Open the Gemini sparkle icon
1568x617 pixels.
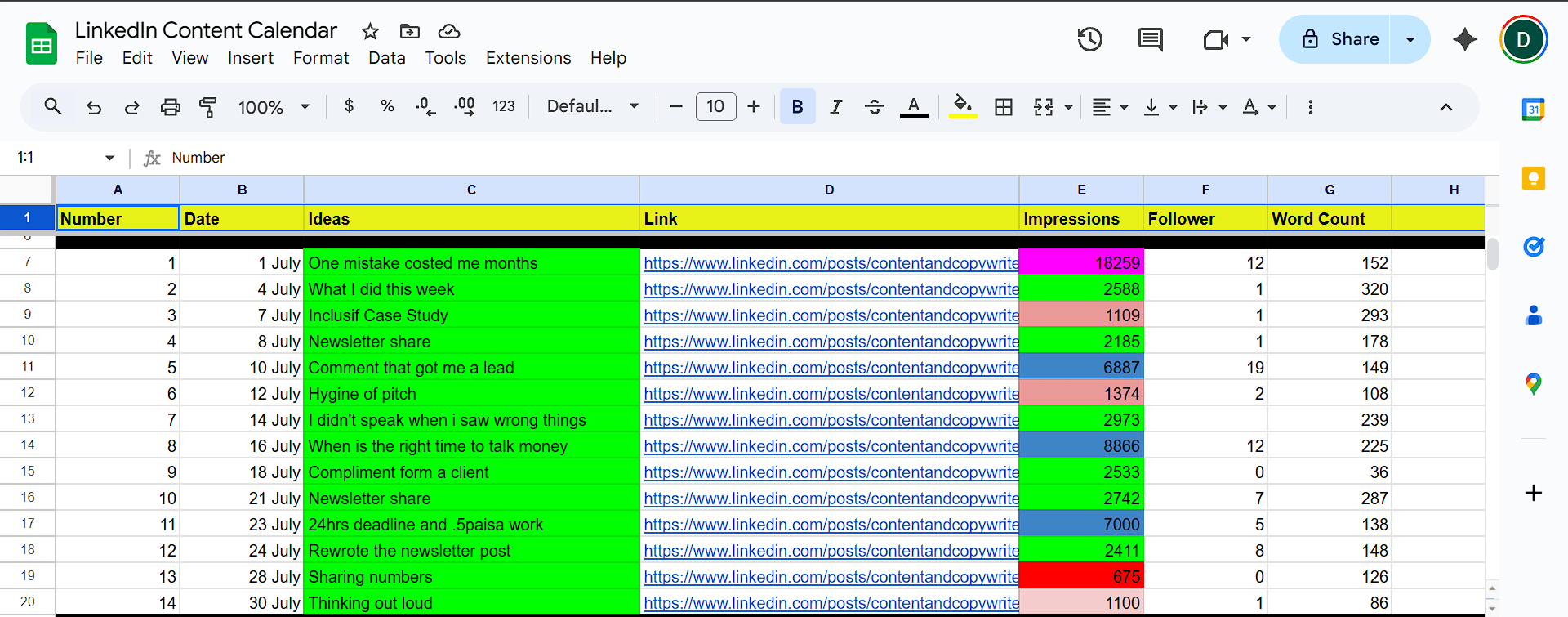point(1464,39)
